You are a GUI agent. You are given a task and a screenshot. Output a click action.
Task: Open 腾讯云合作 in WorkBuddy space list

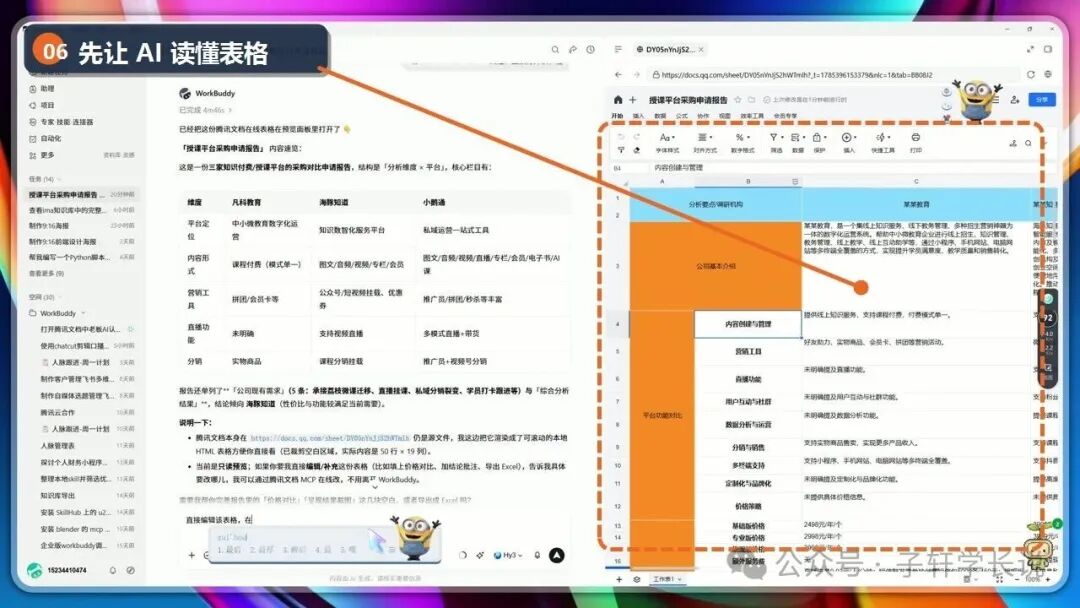tap(87, 412)
